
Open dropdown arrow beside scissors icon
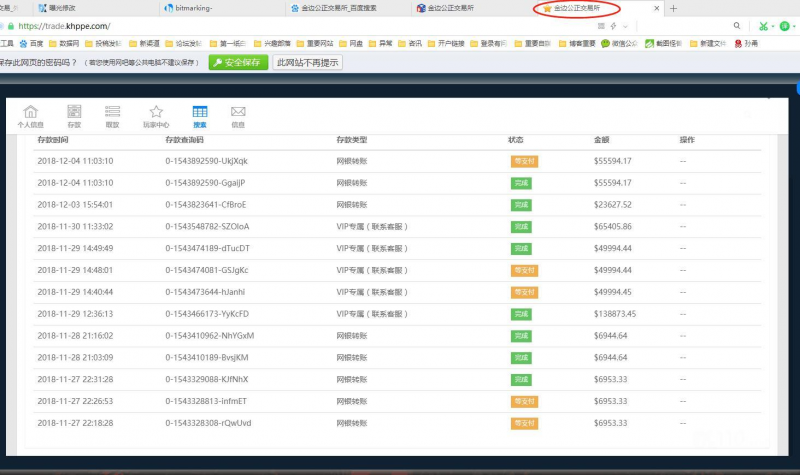[x=773, y=26]
